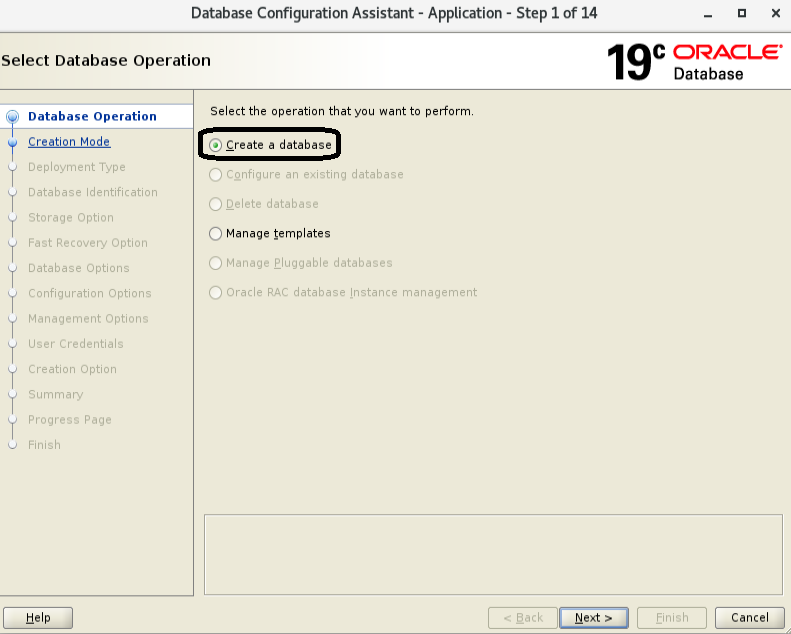Select Database Operation step in sidebar

pyautogui.click(x=92, y=117)
